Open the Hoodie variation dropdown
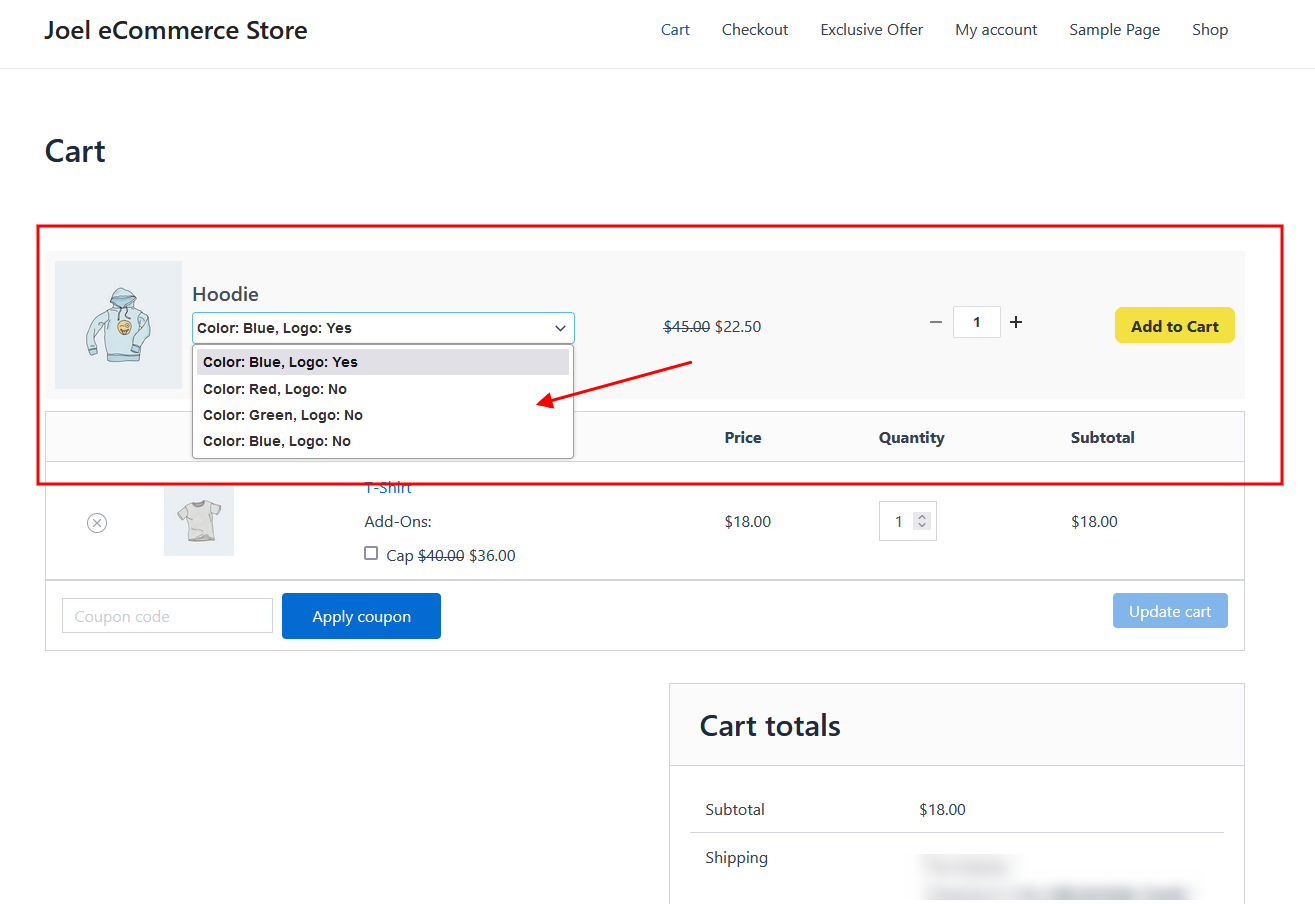The image size is (1315, 904). click(383, 328)
